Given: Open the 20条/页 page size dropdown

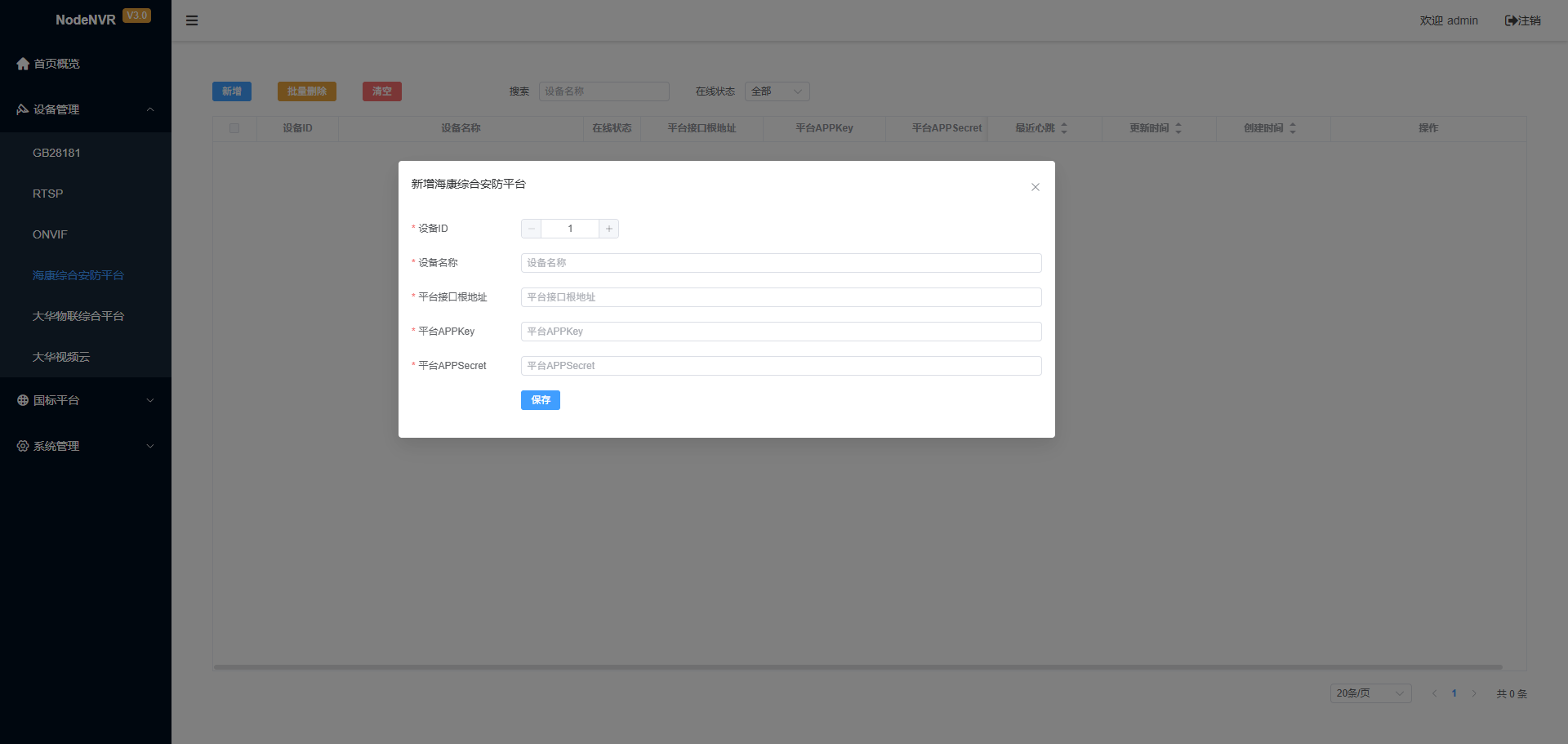Looking at the screenshot, I should [1371, 693].
